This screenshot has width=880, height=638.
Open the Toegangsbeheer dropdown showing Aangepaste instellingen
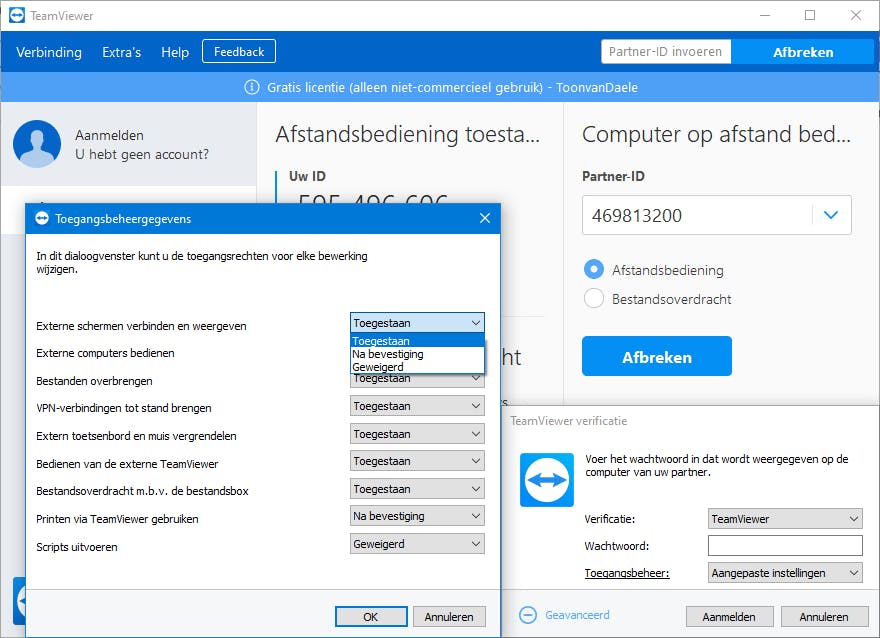(x=785, y=573)
